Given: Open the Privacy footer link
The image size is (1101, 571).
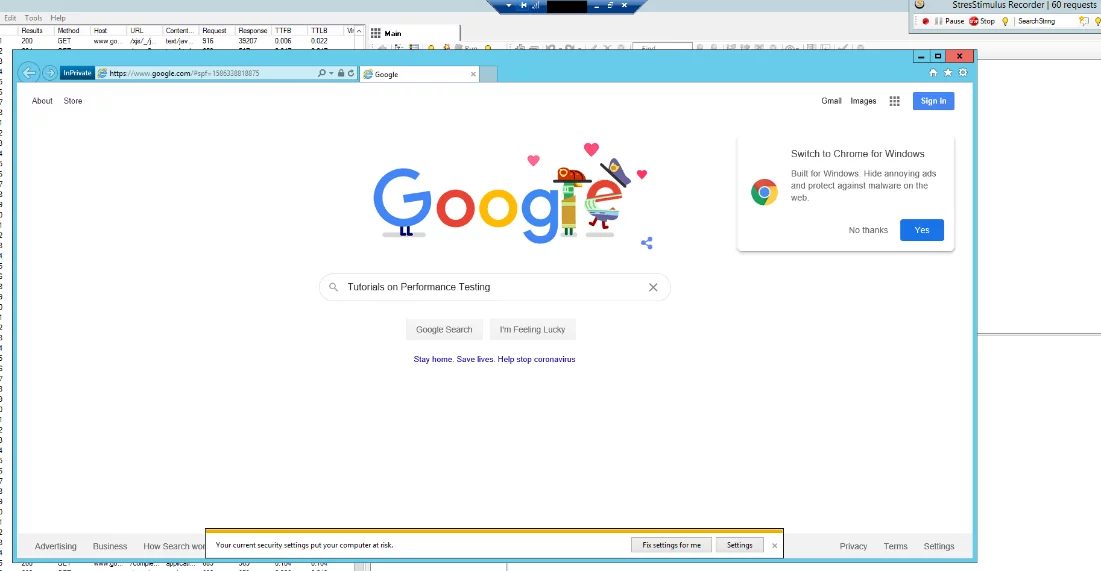Looking at the screenshot, I should pyautogui.click(x=853, y=546).
